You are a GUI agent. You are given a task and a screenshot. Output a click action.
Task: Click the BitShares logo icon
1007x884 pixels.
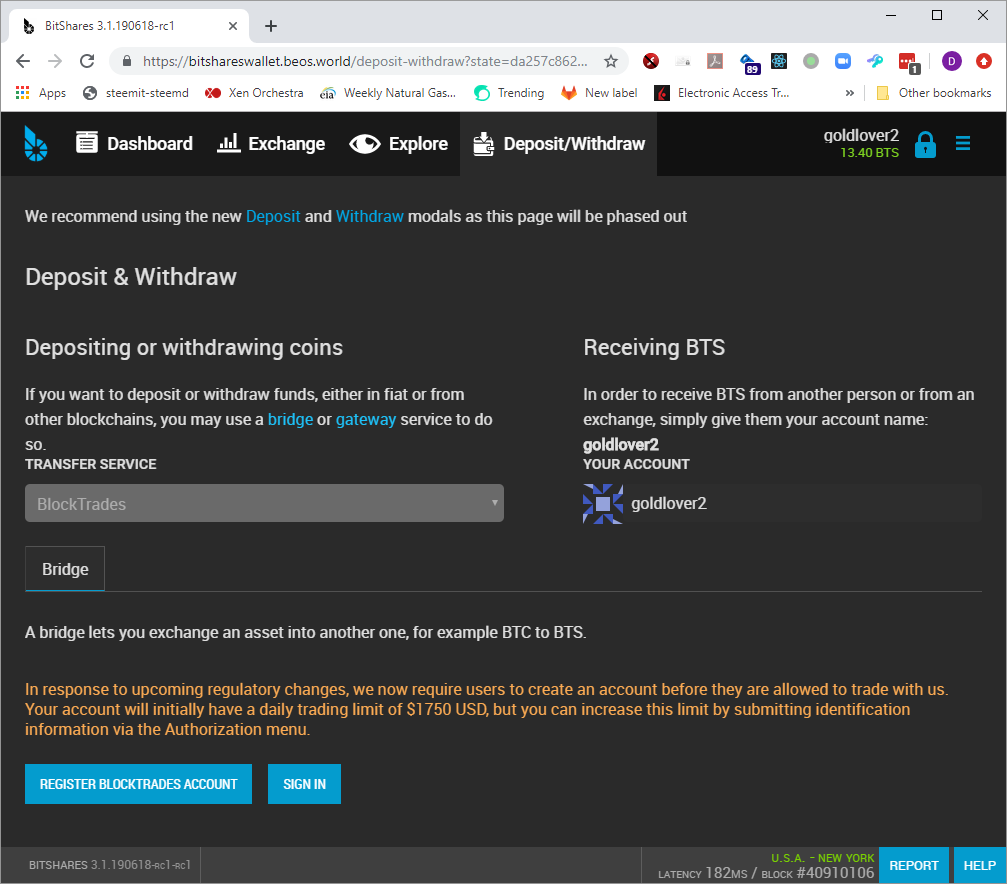click(x=35, y=143)
